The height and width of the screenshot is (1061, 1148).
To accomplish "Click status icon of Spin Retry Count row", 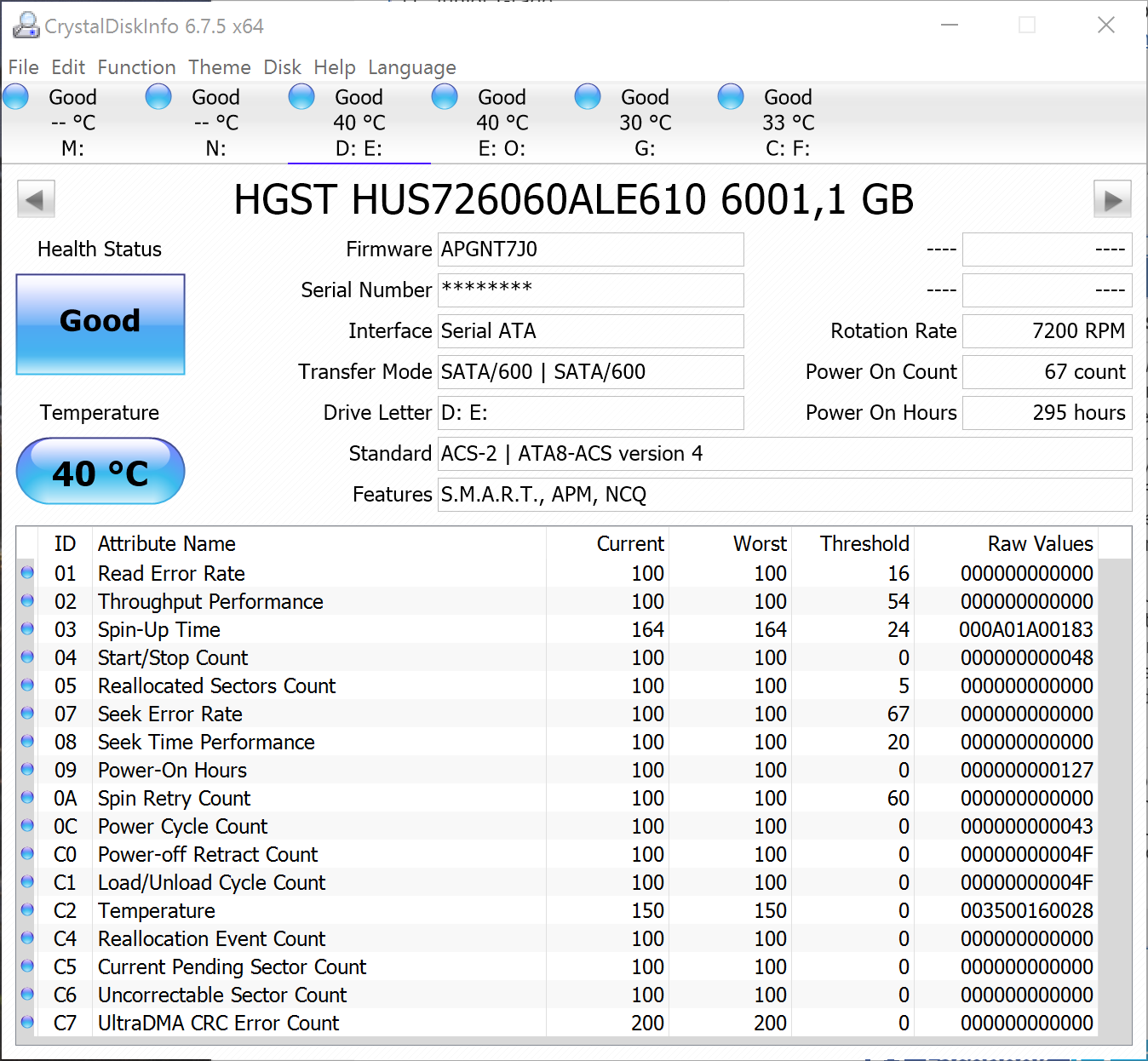I will tap(27, 798).
